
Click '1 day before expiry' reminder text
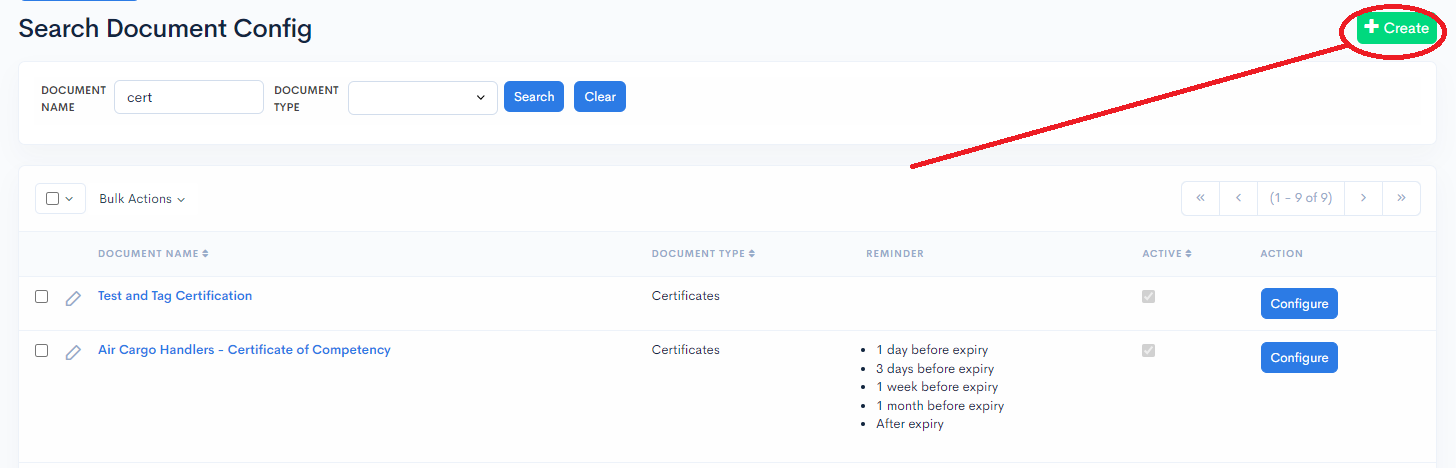point(932,350)
